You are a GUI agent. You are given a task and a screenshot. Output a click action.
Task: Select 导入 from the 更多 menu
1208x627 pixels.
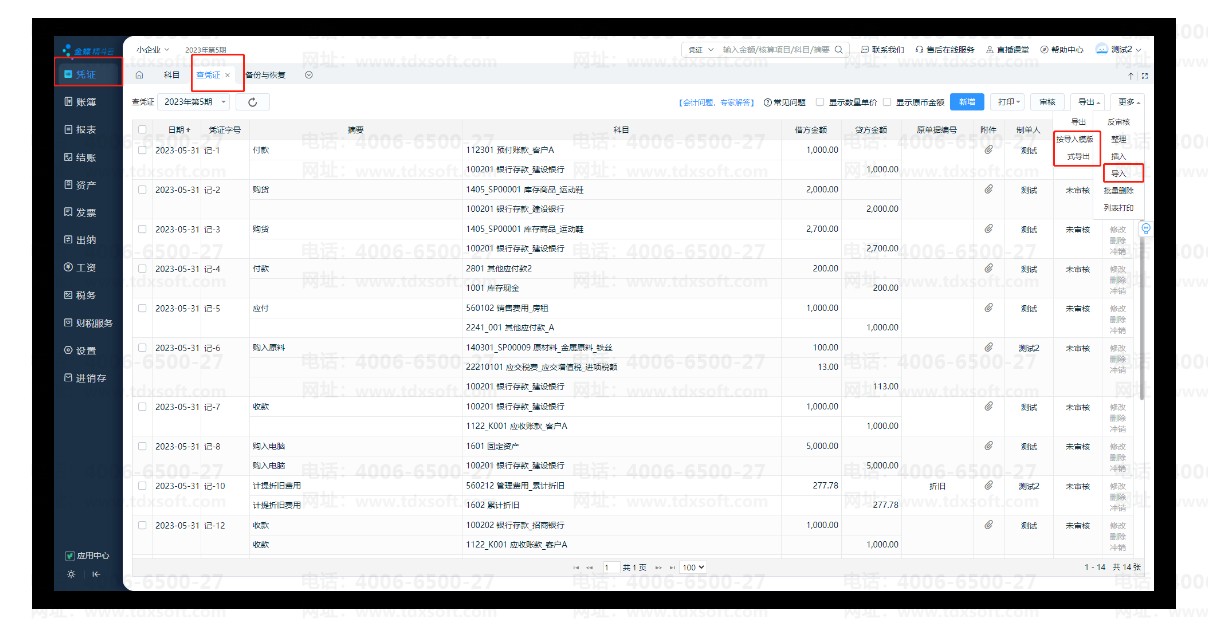click(x=1120, y=174)
